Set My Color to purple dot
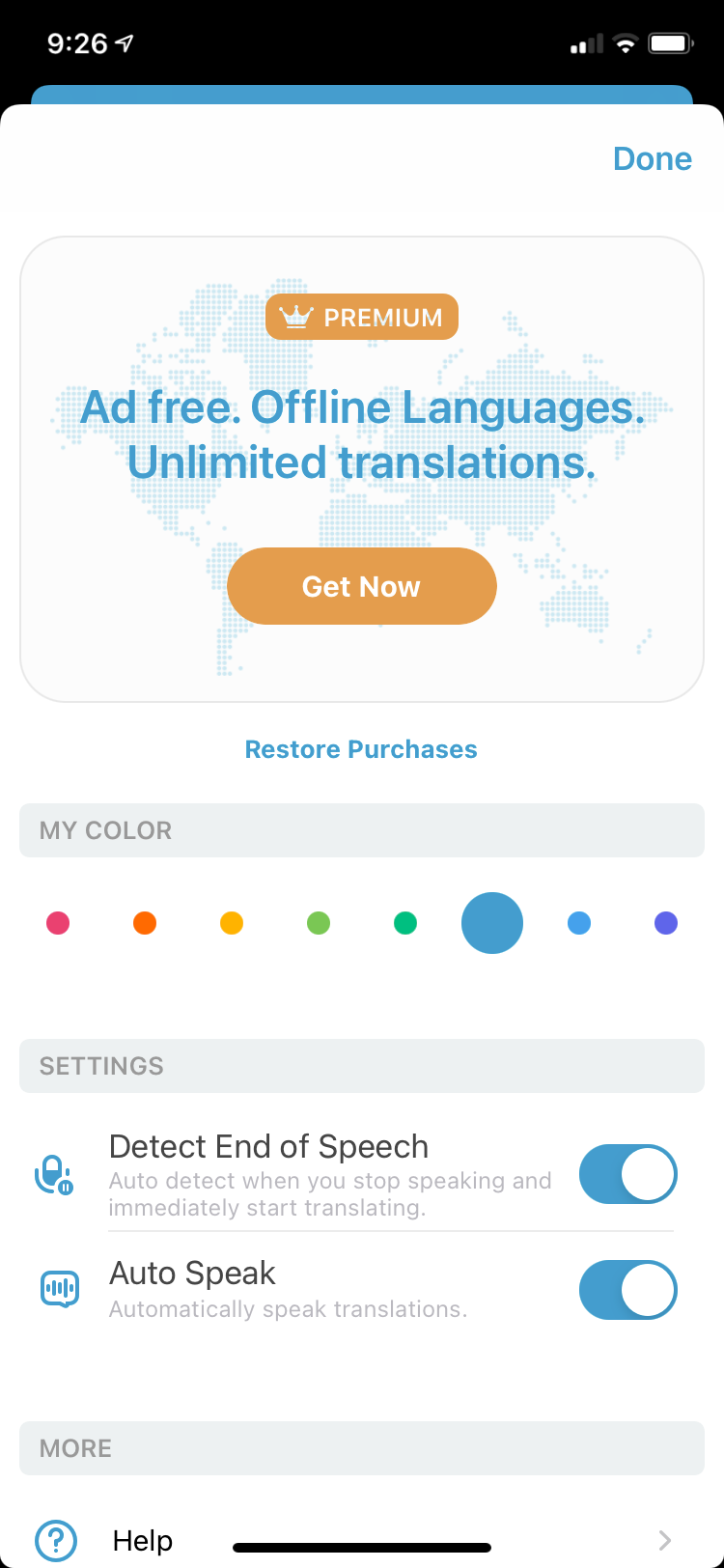Screen dimensions: 724x1568 point(666,923)
